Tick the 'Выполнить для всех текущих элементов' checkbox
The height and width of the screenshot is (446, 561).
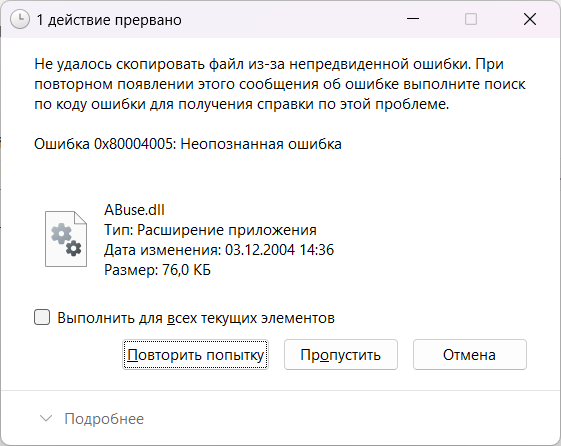click(42, 317)
